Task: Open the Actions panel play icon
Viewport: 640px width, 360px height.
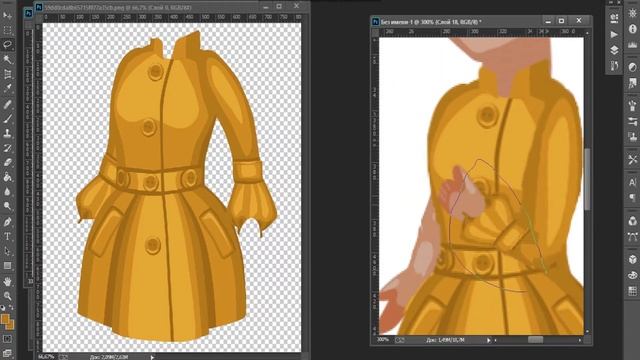Action: (x=614, y=34)
